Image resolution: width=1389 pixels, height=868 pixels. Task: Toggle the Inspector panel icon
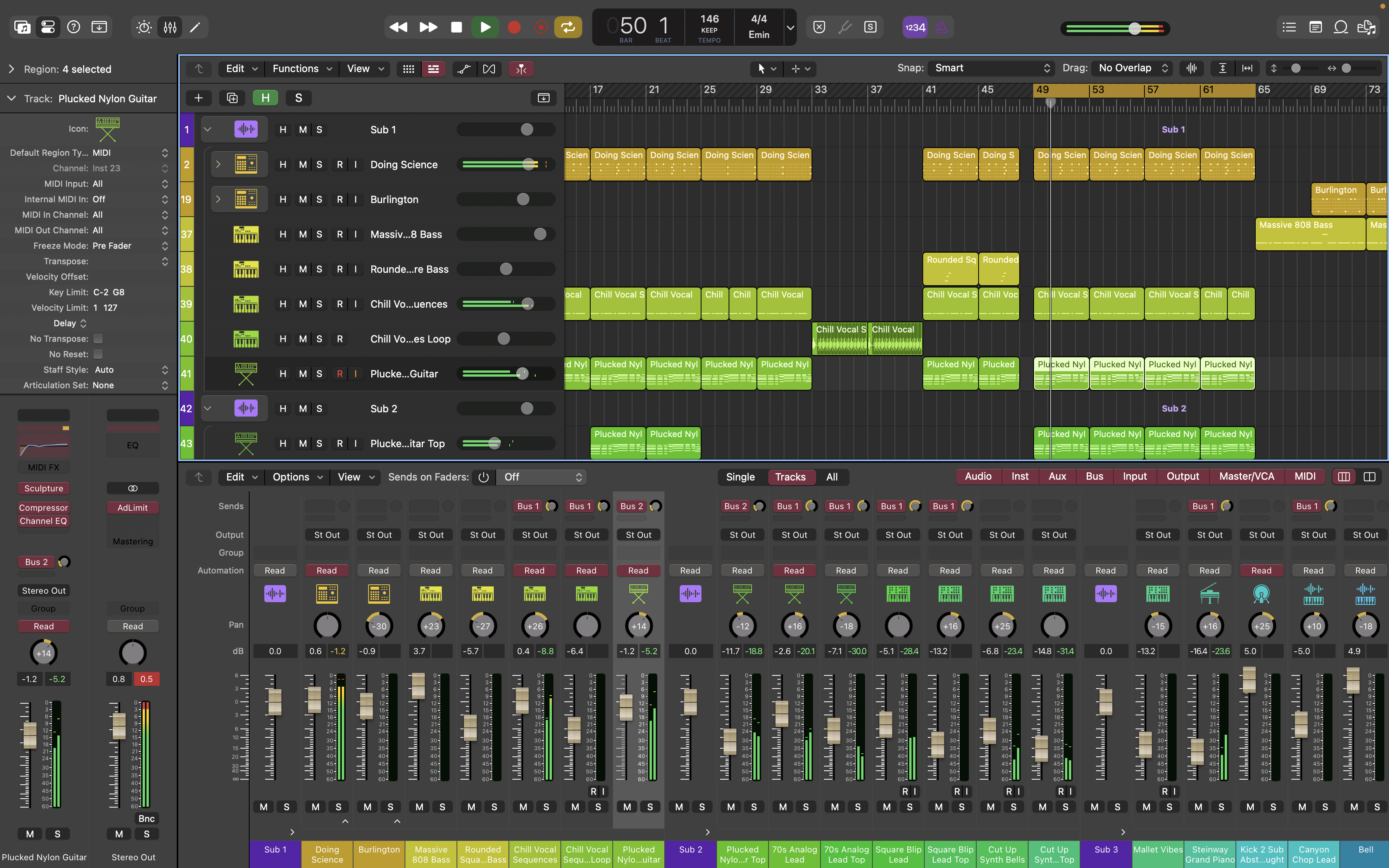pos(48,27)
